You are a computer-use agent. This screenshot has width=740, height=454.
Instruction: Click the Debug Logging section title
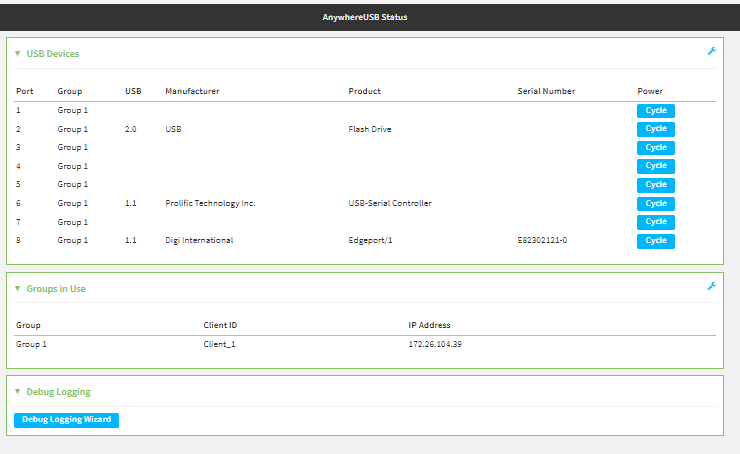coord(59,392)
